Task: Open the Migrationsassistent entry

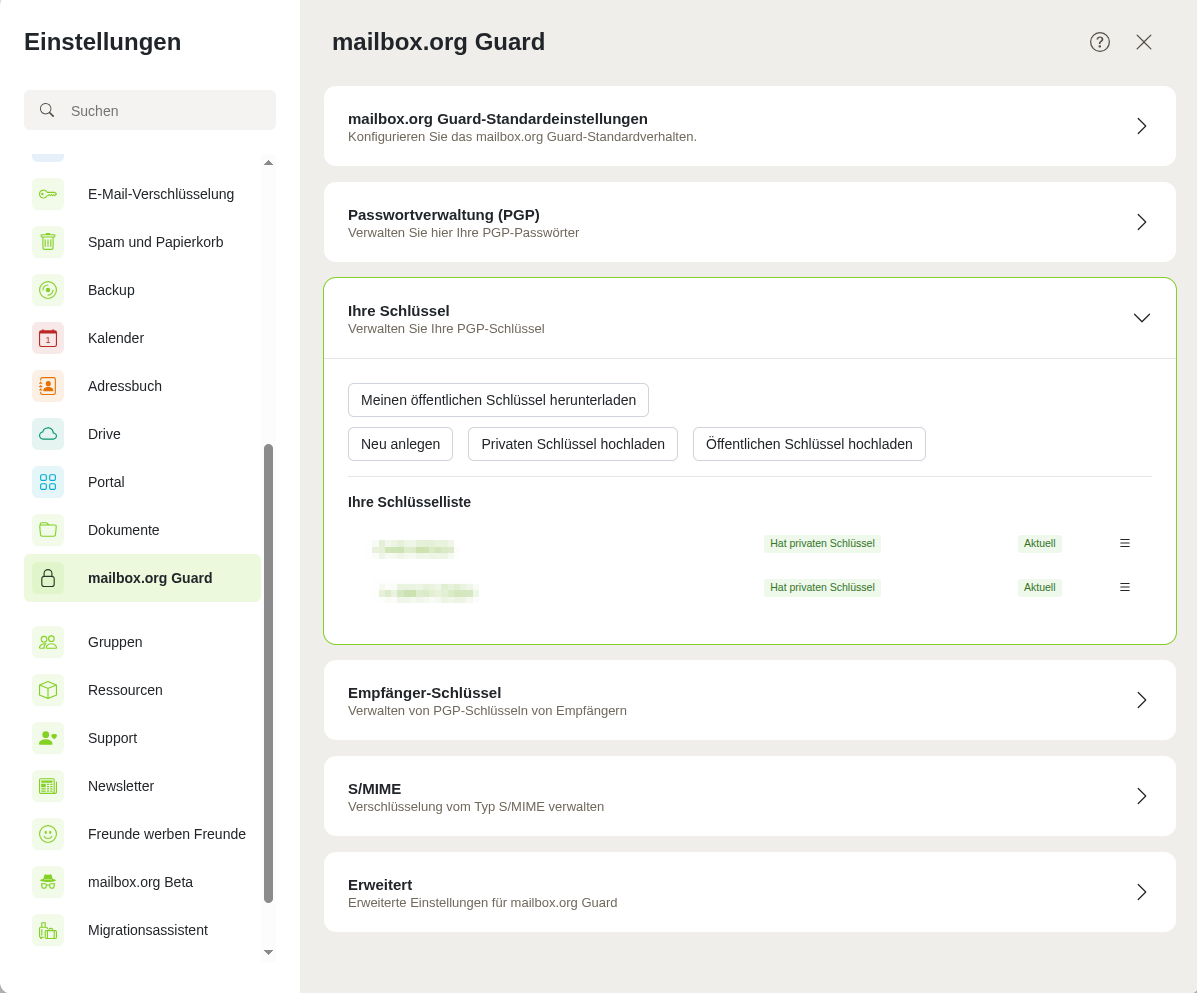Action: click(143, 931)
